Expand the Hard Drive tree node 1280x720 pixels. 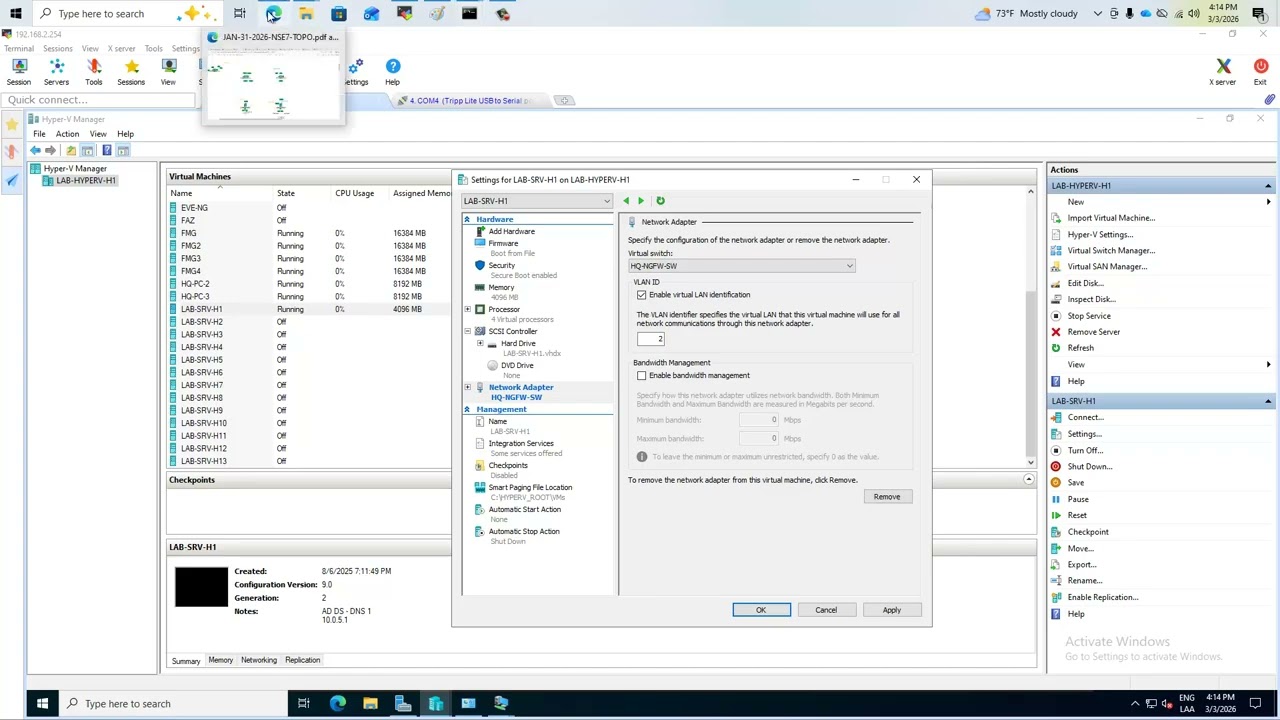point(480,343)
